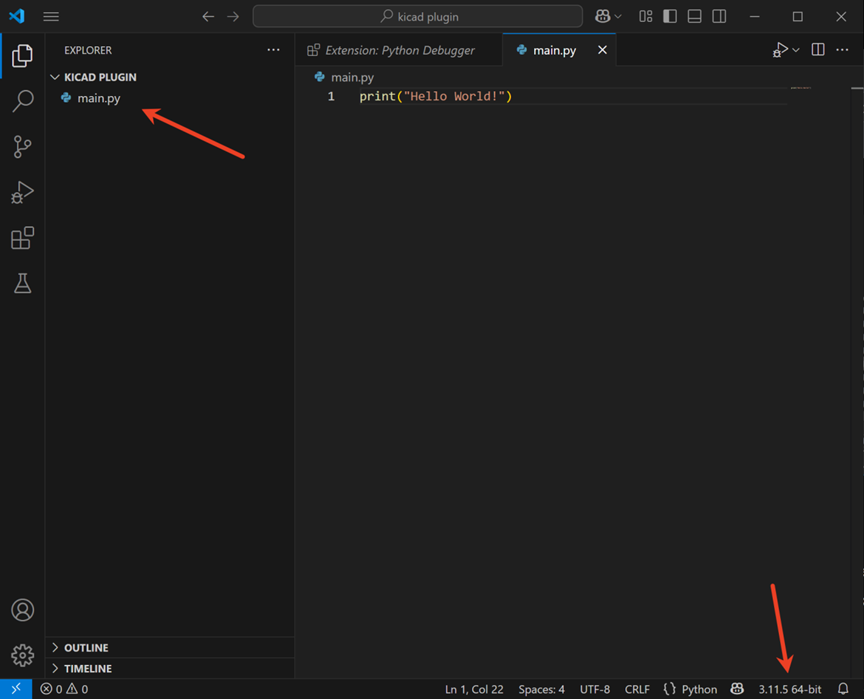This screenshot has width=864, height=699.
Task: Go forward with the right arrow
Action: (233, 17)
